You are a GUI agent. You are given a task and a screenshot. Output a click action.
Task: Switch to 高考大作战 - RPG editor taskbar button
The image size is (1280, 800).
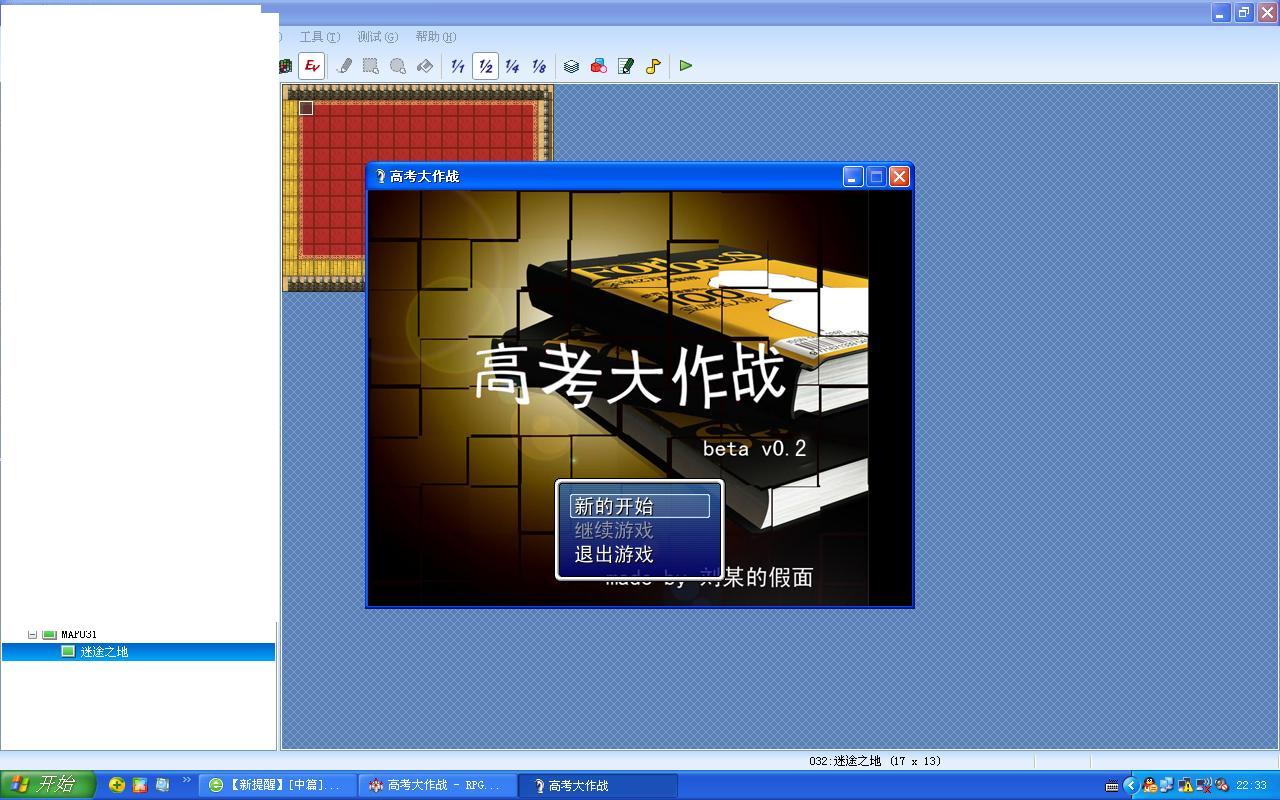tap(437, 785)
